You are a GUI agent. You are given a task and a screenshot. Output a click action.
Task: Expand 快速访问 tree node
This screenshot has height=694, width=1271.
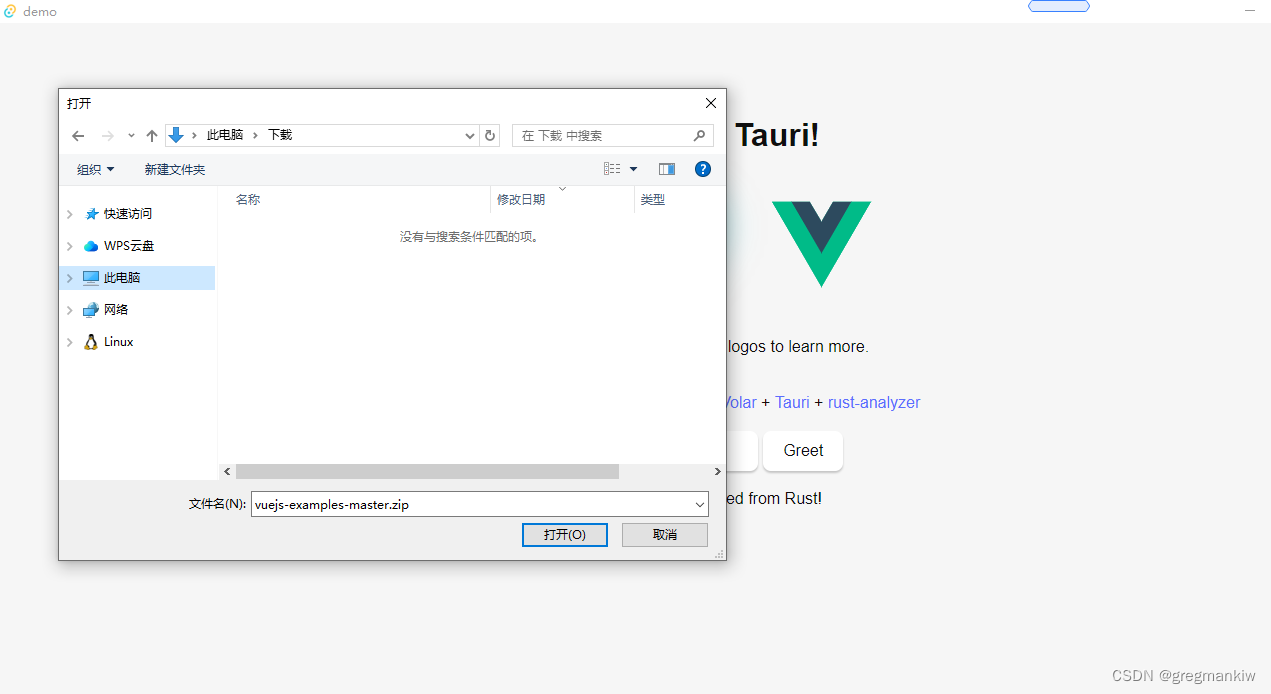click(x=69, y=214)
